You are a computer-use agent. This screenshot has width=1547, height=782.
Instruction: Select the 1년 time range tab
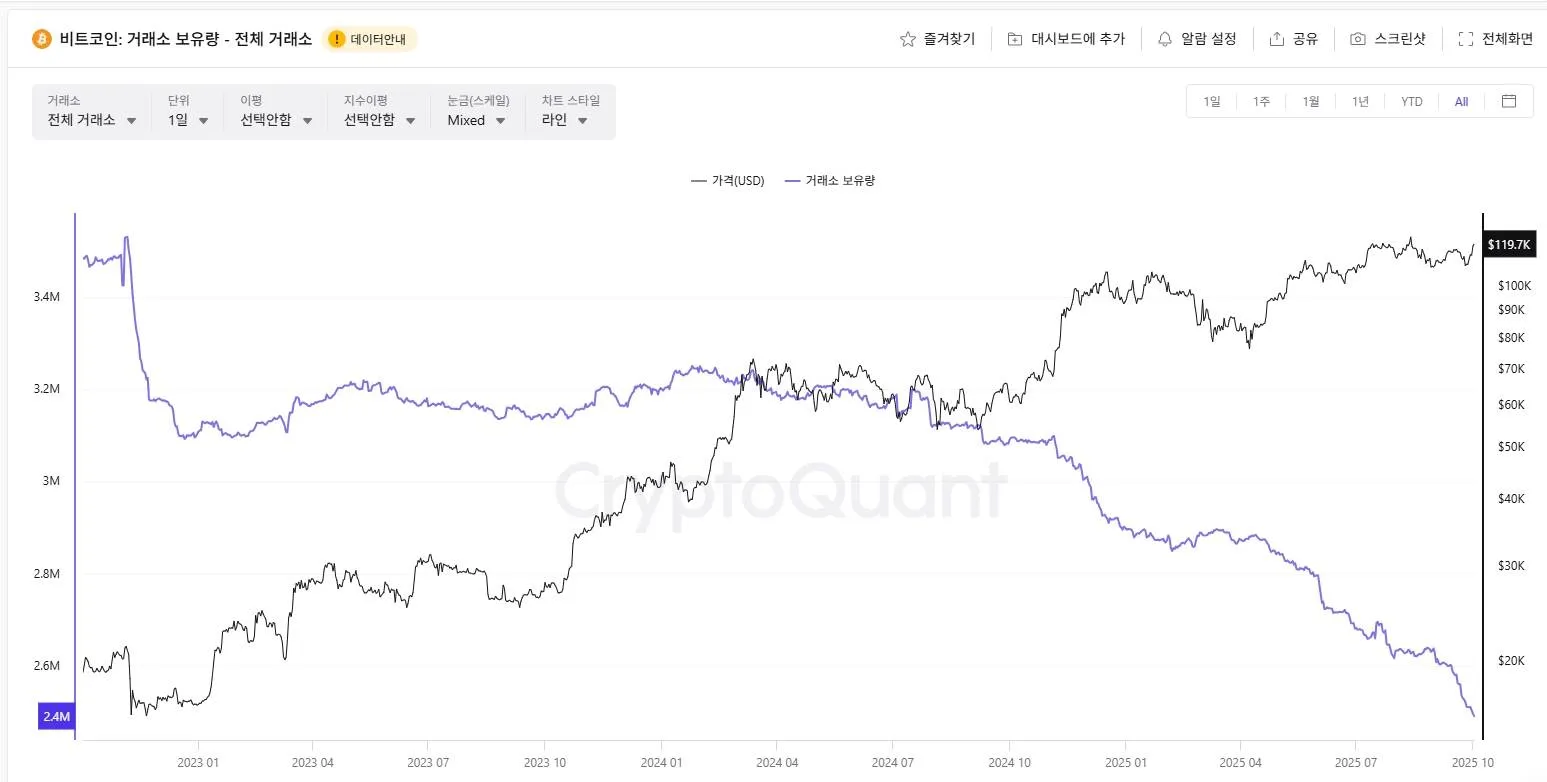point(1360,101)
